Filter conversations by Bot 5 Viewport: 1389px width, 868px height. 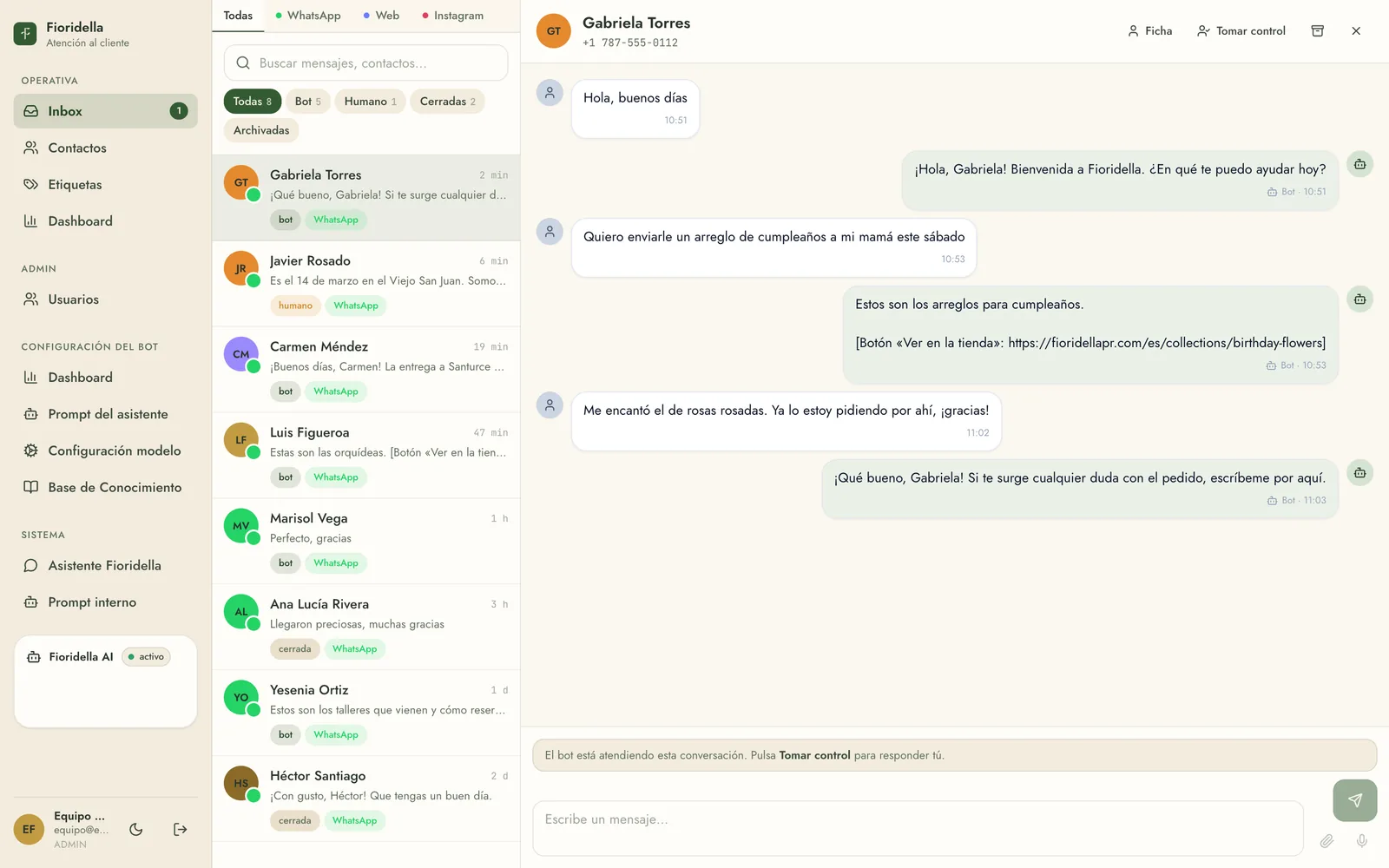click(308, 102)
